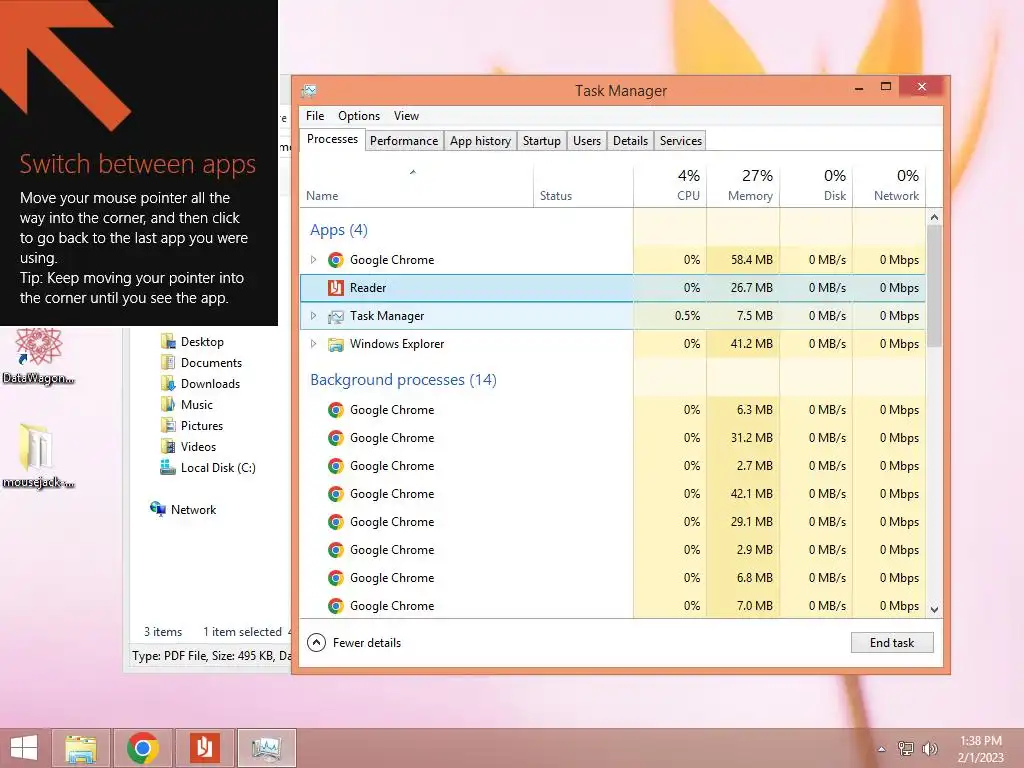Viewport: 1024px width, 768px height.
Task: Click scroll down arrow in process list
Action: 935,609
